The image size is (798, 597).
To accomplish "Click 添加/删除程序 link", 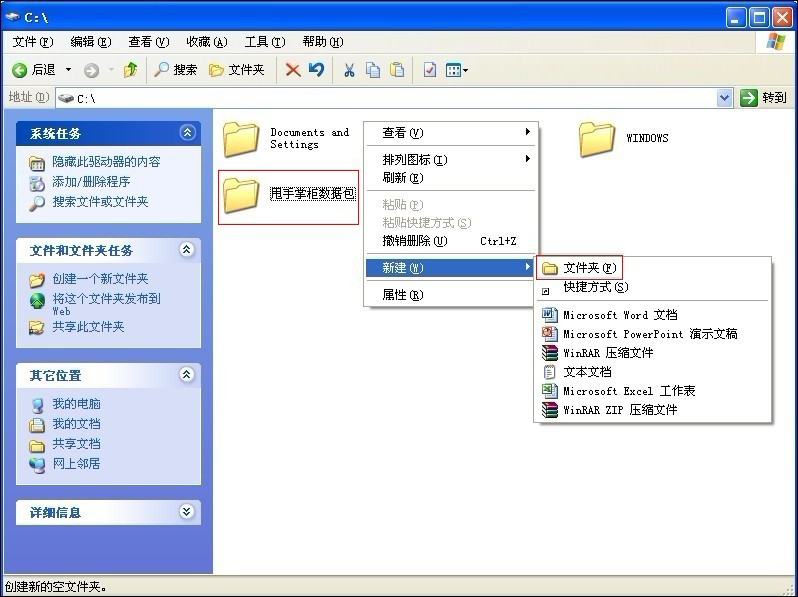I will 91,182.
